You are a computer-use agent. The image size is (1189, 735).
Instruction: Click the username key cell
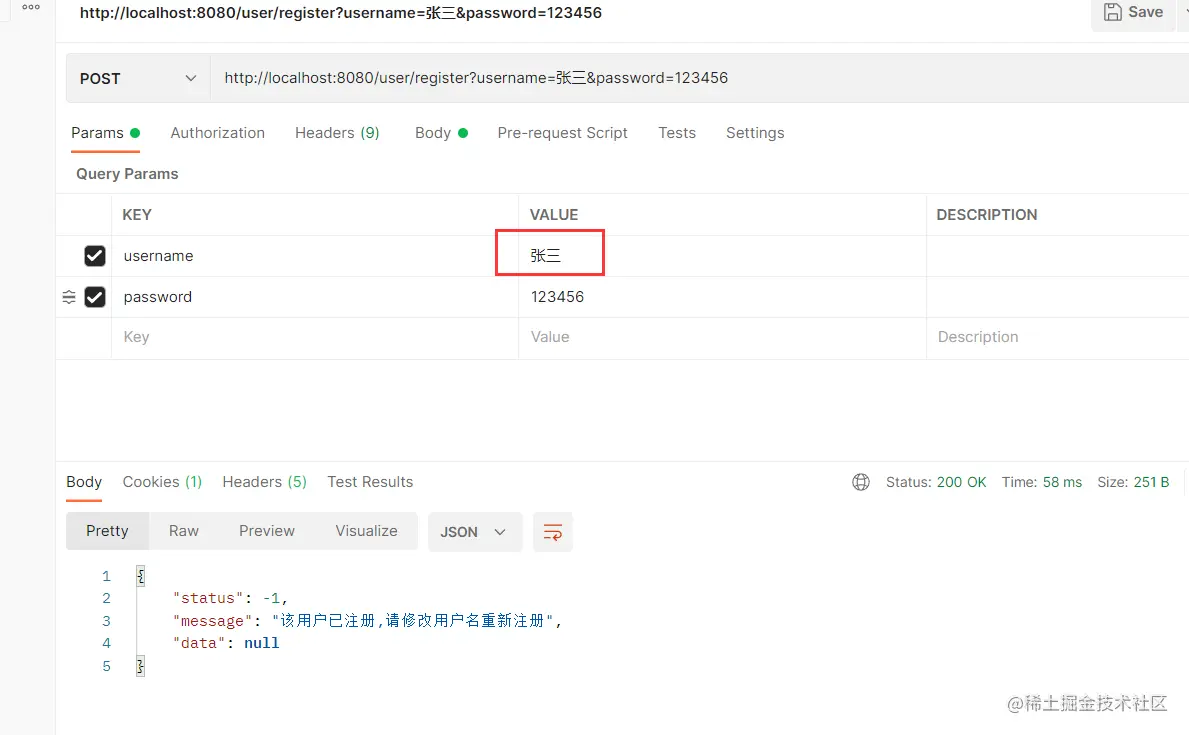(315, 256)
